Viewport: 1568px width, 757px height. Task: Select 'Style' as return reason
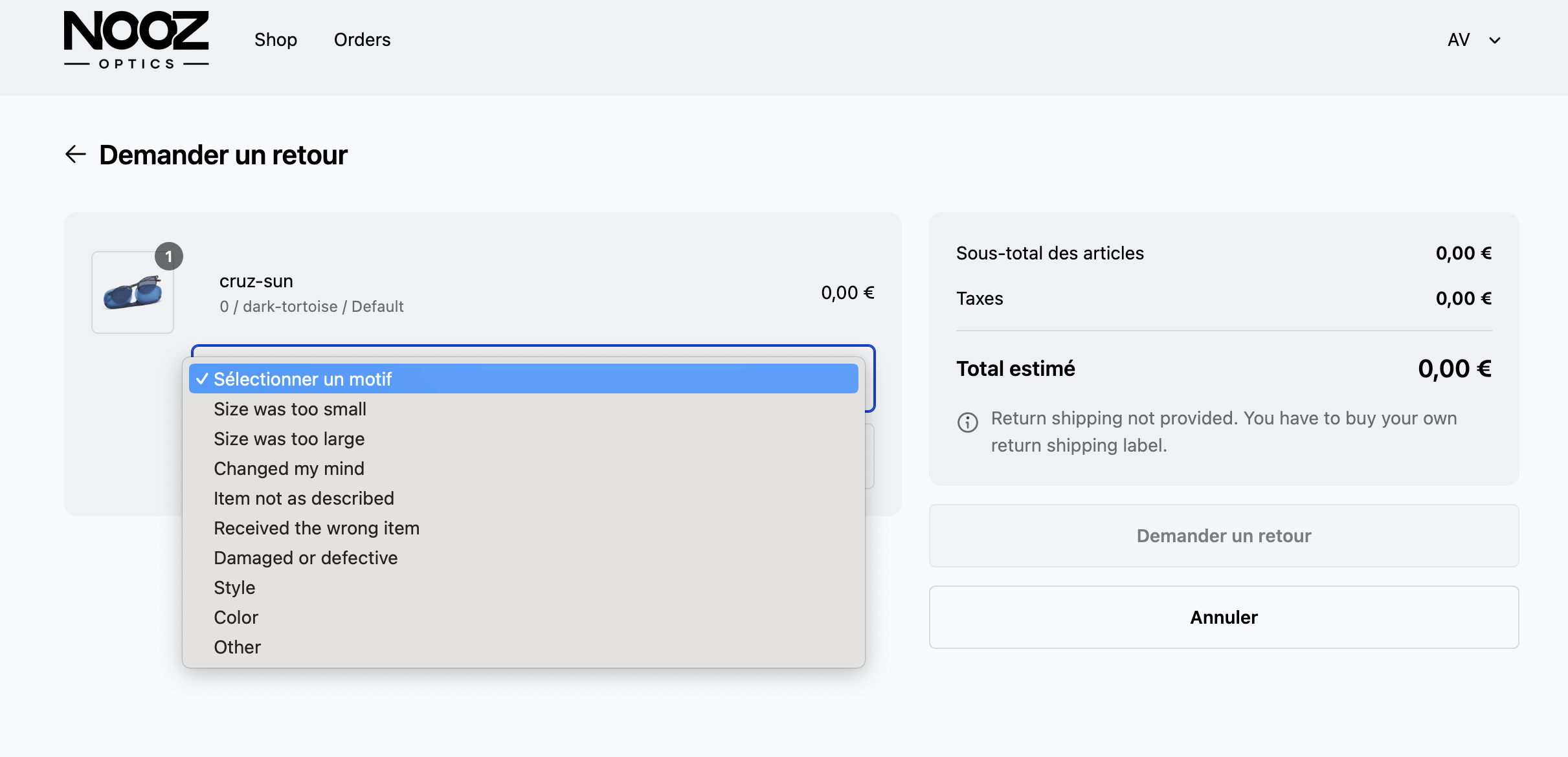pos(234,587)
